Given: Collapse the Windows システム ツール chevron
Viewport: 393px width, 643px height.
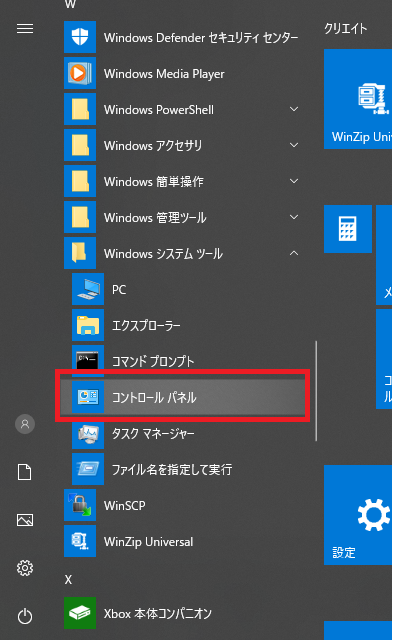Looking at the screenshot, I should pos(294,253).
